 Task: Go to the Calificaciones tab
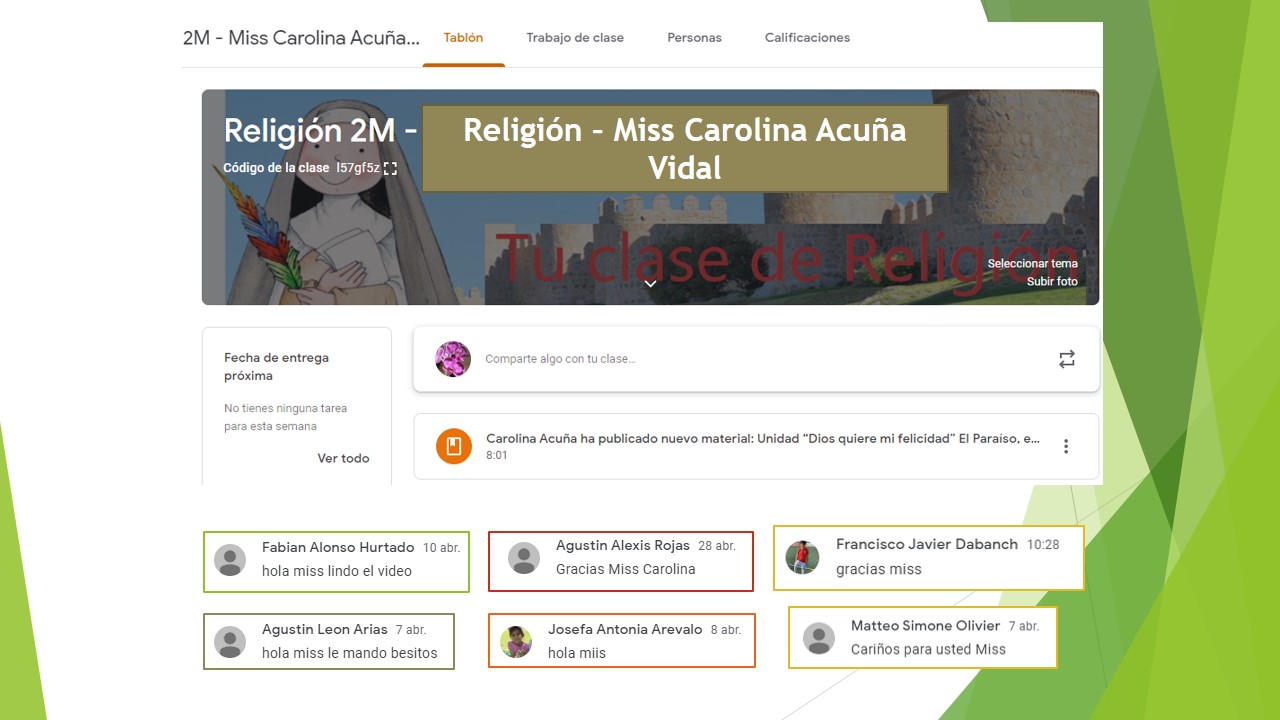(x=807, y=38)
